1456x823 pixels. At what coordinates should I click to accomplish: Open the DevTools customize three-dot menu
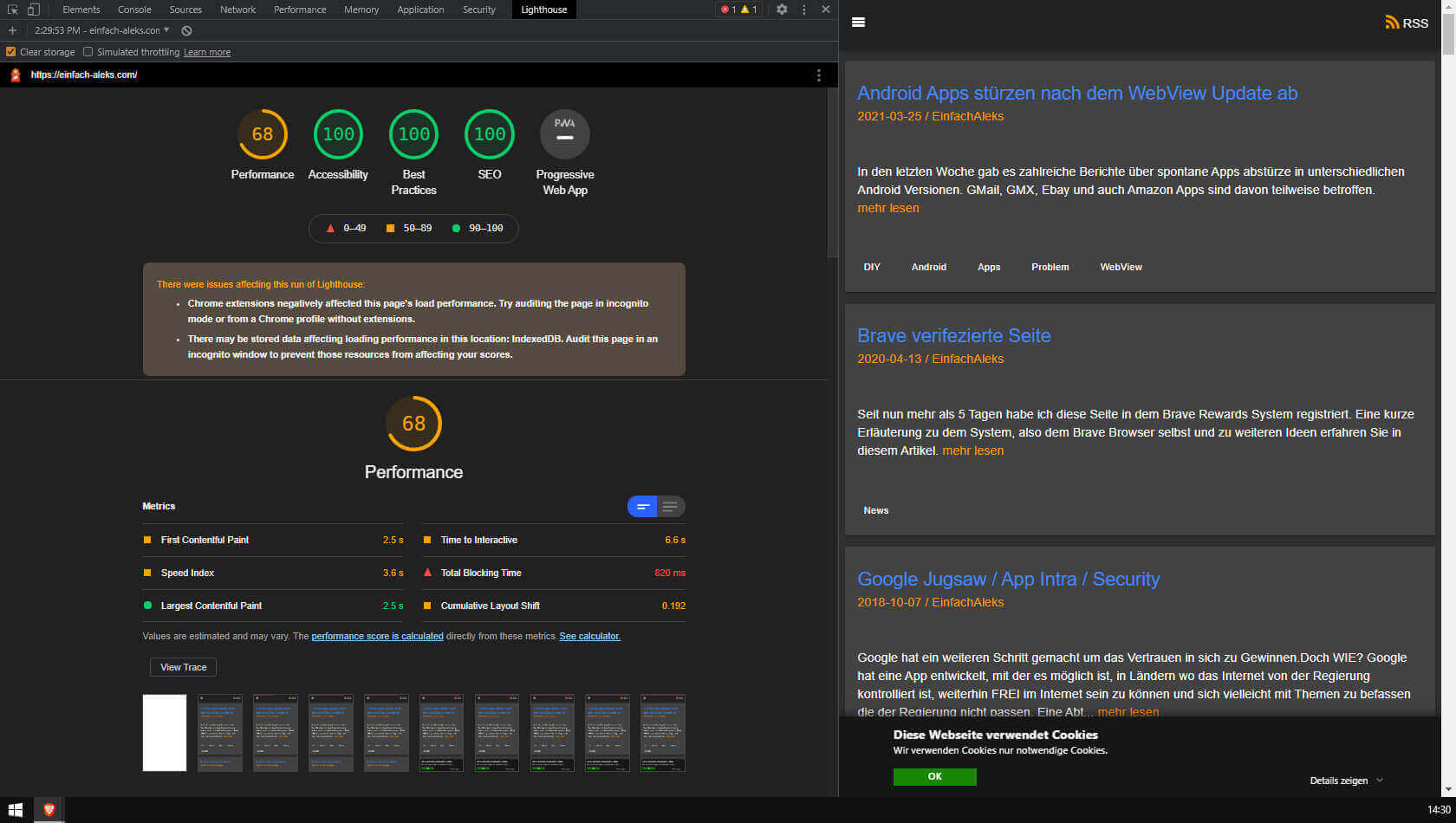pyautogui.click(x=804, y=10)
